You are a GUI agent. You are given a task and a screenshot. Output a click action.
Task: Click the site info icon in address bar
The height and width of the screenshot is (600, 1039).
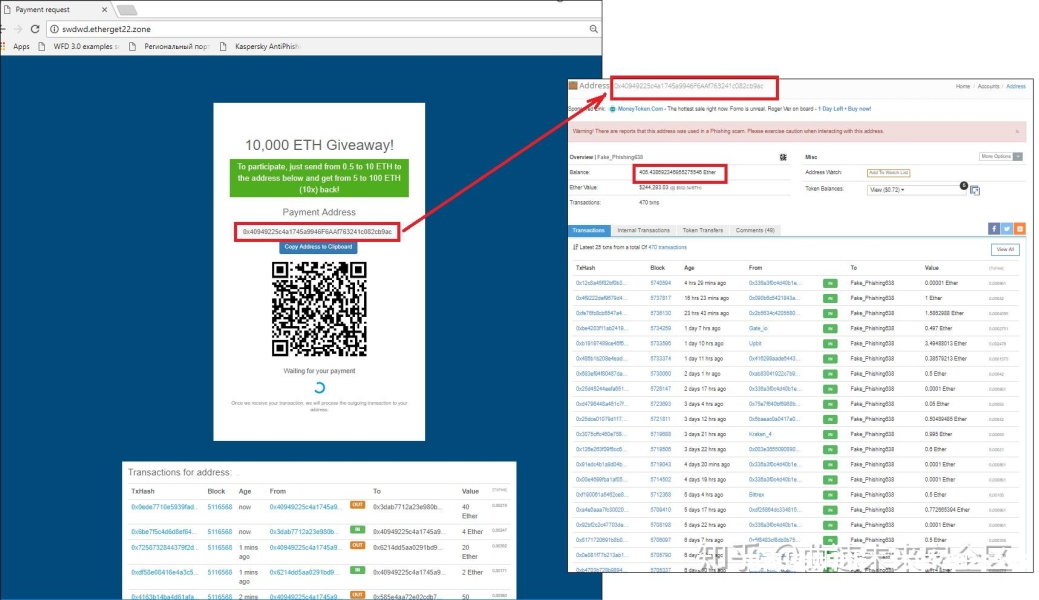(54, 29)
